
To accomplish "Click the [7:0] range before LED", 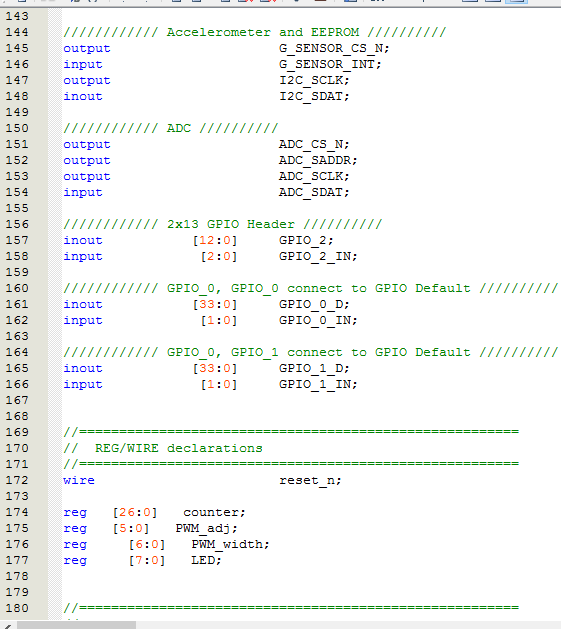I will coord(147,560).
